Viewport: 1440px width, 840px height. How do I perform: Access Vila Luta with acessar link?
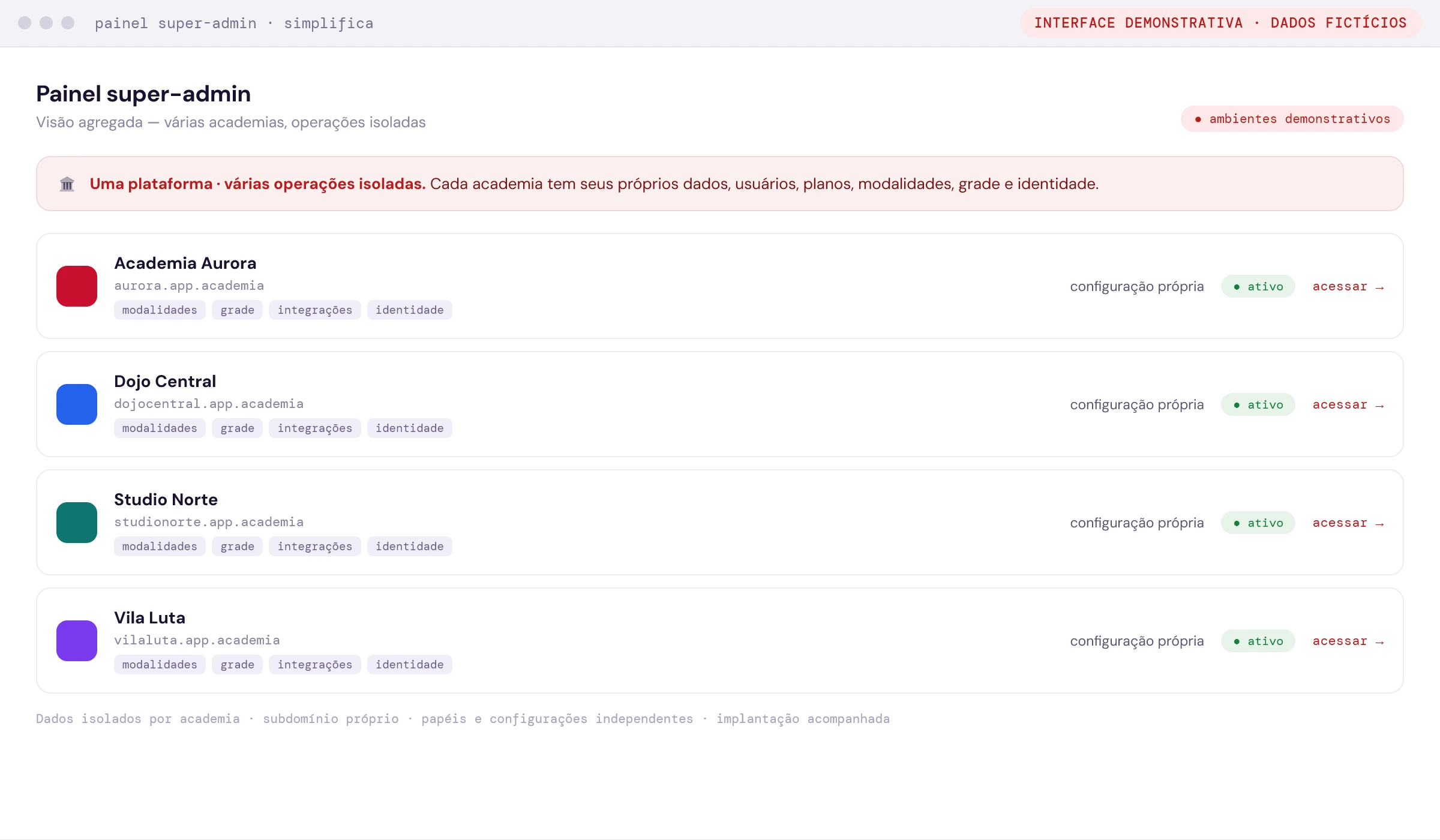[x=1348, y=641]
